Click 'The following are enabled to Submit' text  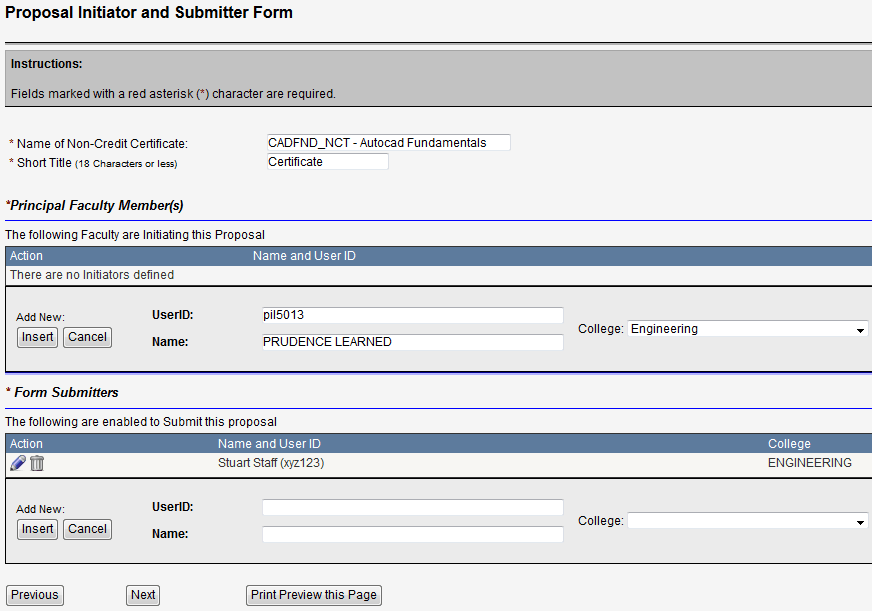(x=141, y=421)
